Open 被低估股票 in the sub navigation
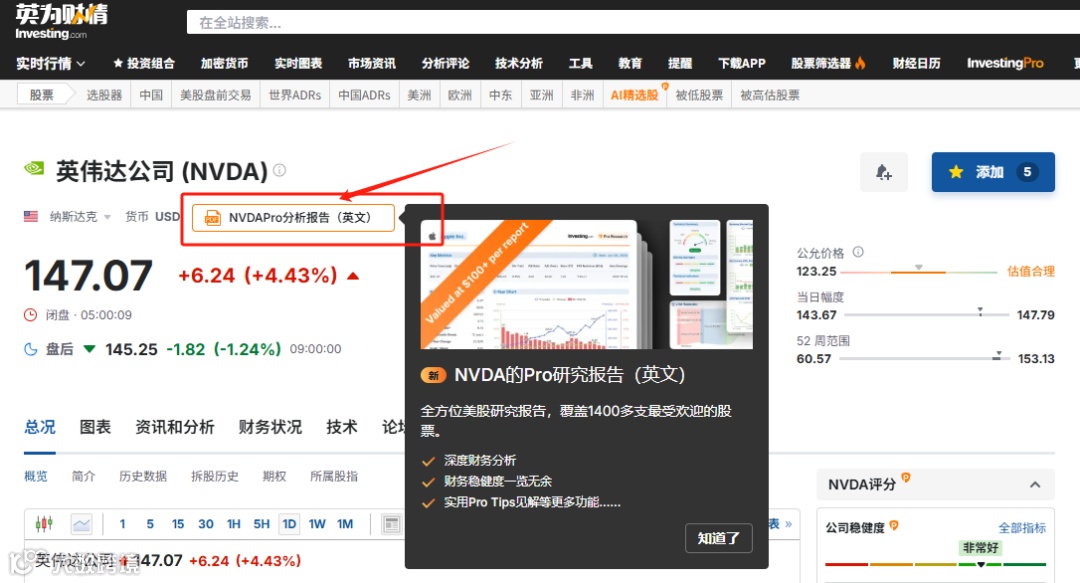This screenshot has height=583, width=1080. tap(699, 95)
